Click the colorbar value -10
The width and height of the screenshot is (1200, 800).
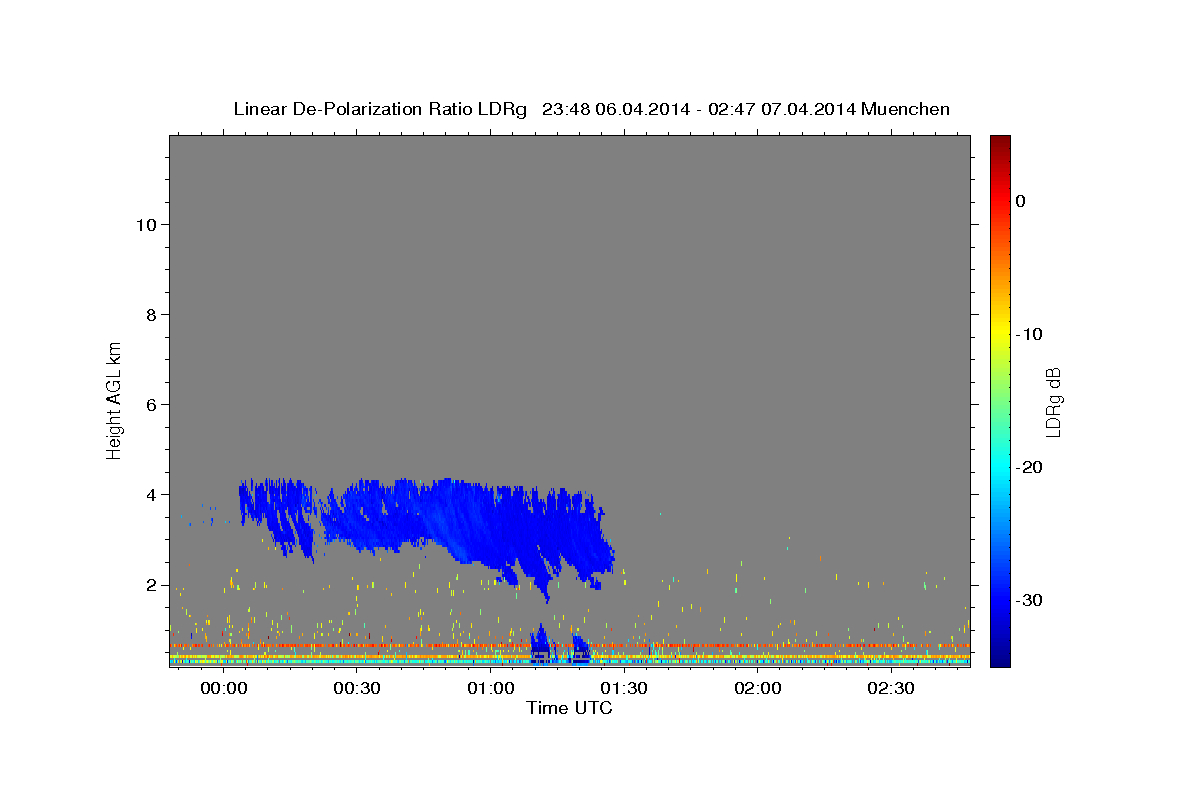(1030, 334)
